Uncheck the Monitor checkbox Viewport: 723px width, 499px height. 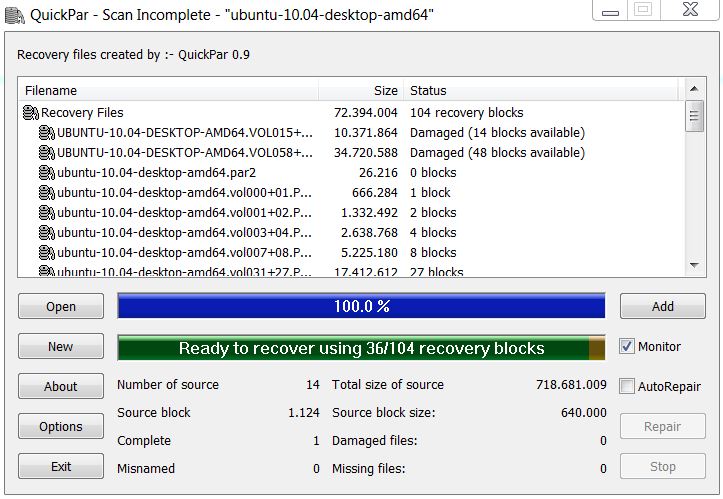pos(627,346)
